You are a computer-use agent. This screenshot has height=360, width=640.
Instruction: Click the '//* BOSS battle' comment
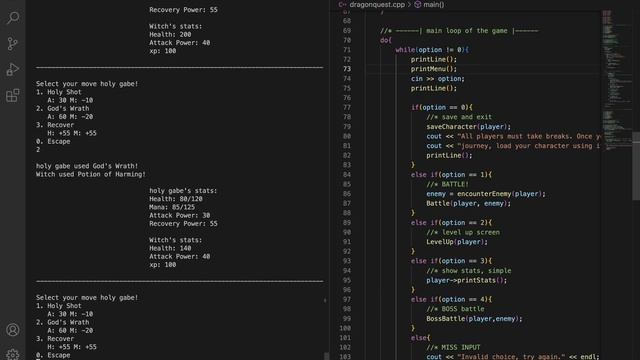click(x=455, y=309)
